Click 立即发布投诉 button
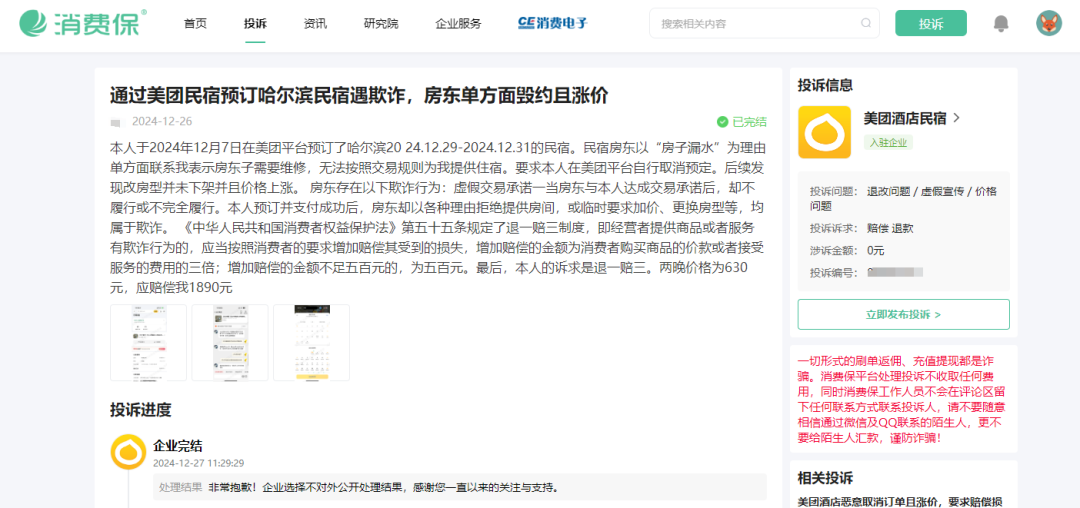This screenshot has width=1080, height=508. coord(903,315)
